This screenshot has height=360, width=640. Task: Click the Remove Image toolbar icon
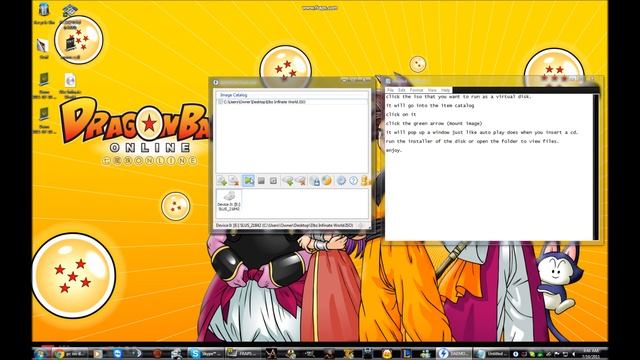(234, 180)
